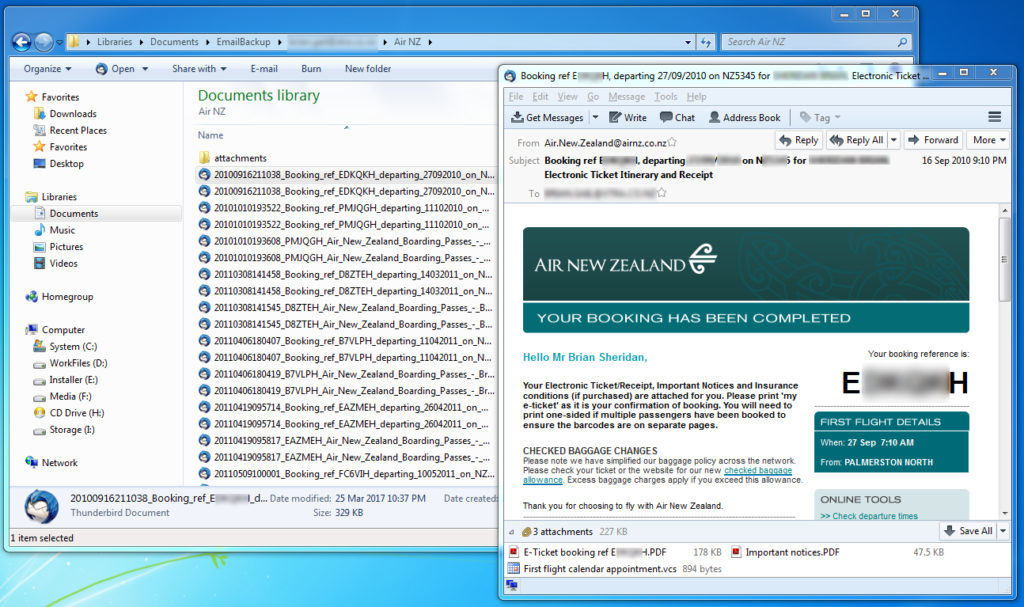The height and width of the screenshot is (607, 1024).
Task: Click the Forward arrow in Explorer
Action: tap(43, 42)
